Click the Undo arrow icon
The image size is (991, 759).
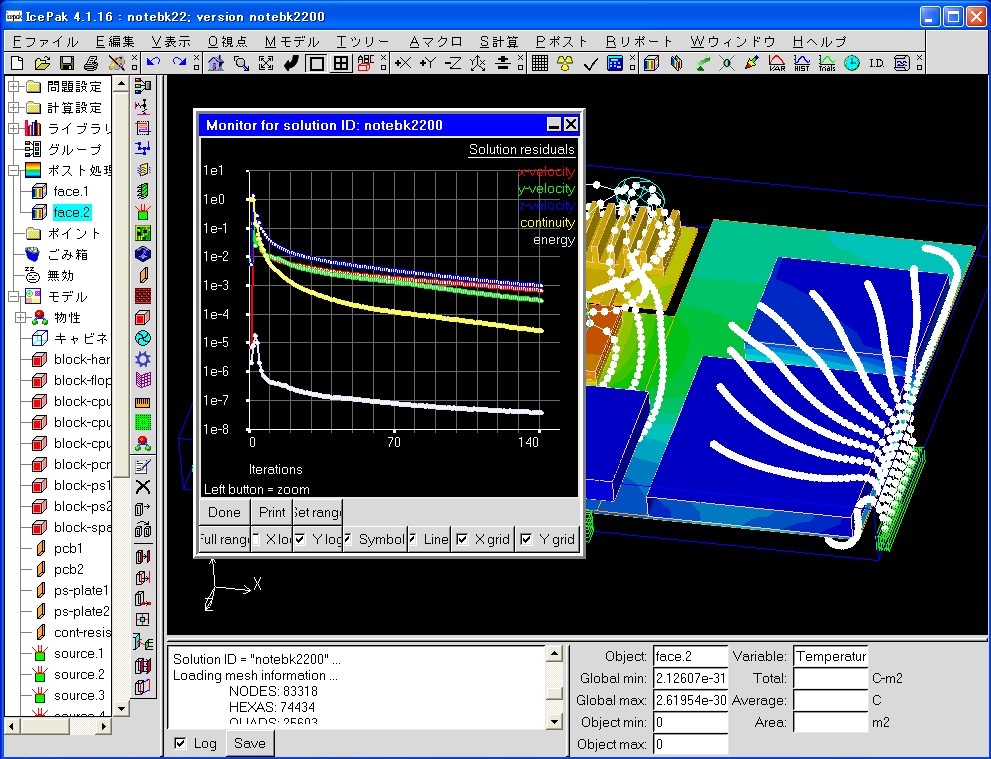[154, 63]
